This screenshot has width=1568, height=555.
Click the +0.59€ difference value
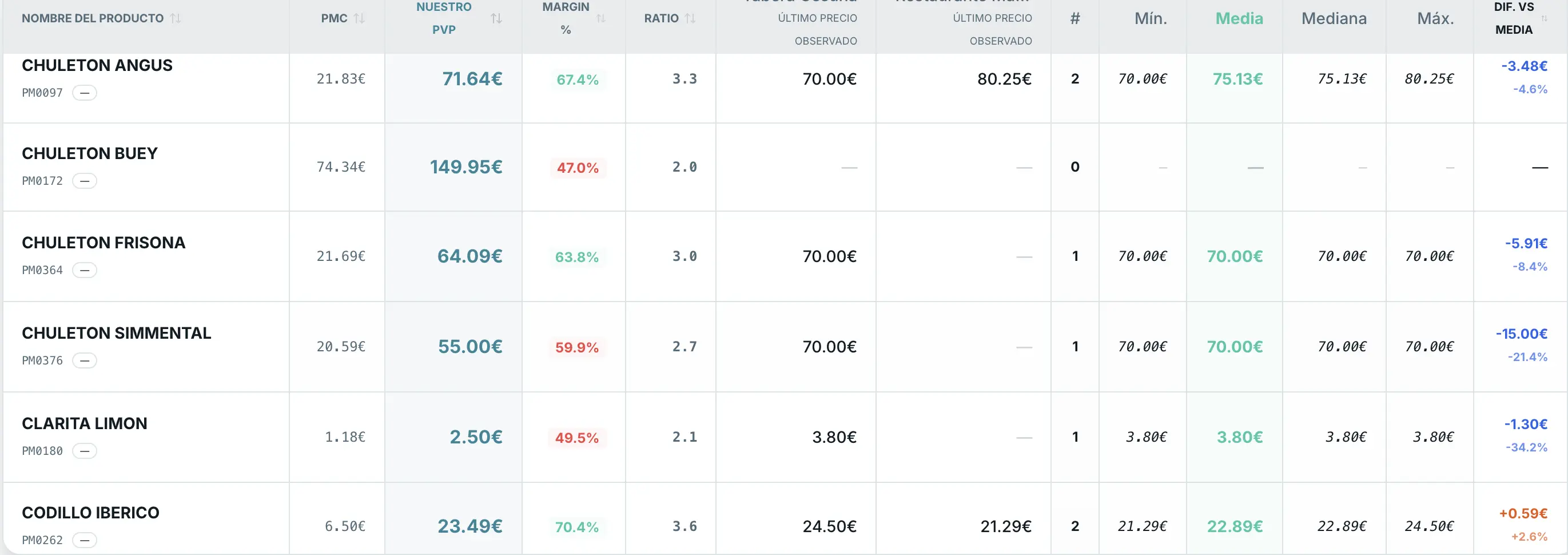tap(1523, 514)
